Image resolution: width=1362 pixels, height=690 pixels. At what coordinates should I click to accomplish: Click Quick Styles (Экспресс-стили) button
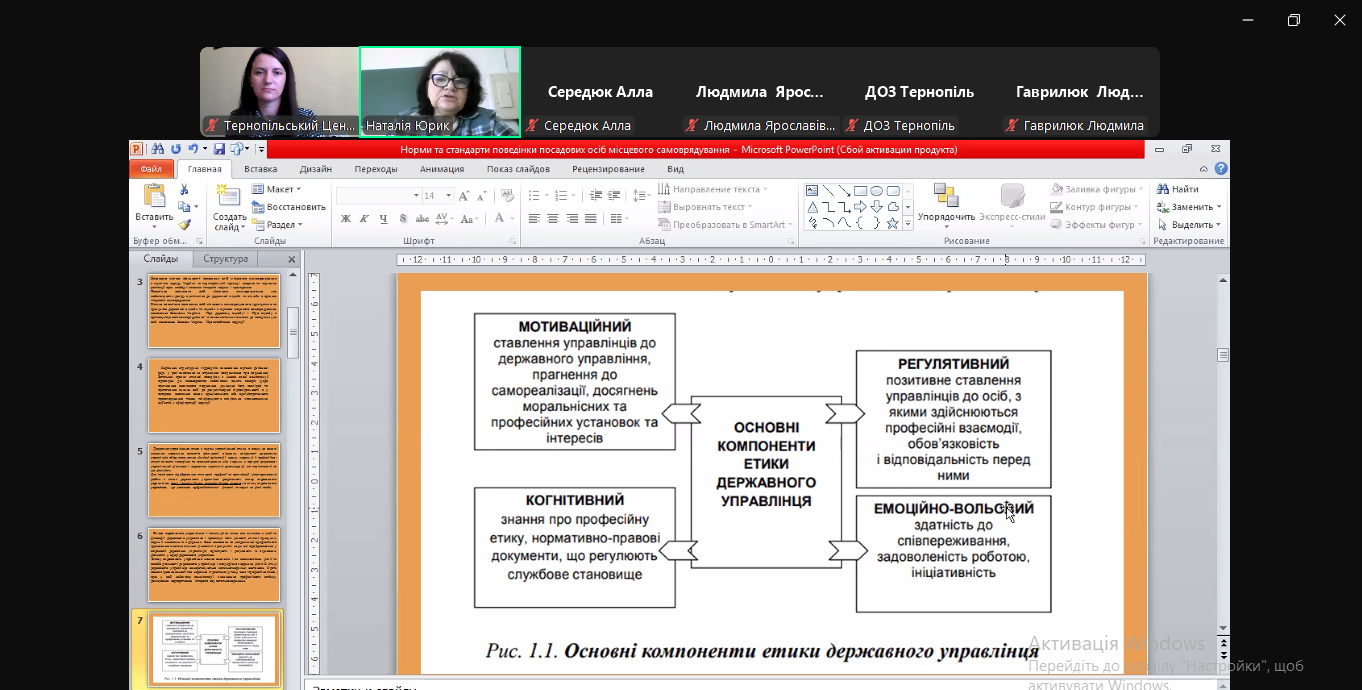pyautogui.click(x=1012, y=203)
